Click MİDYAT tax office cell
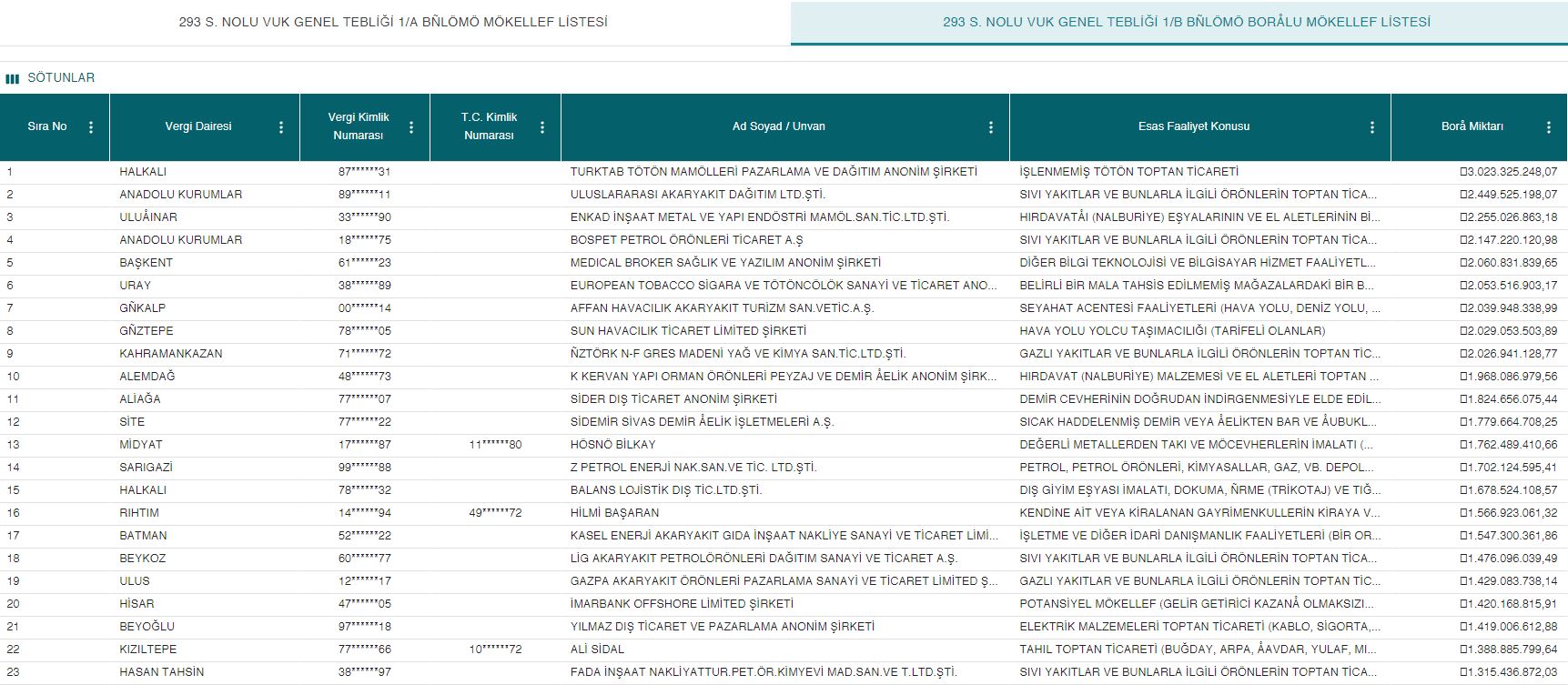 pyautogui.click(x=141, y=445)
